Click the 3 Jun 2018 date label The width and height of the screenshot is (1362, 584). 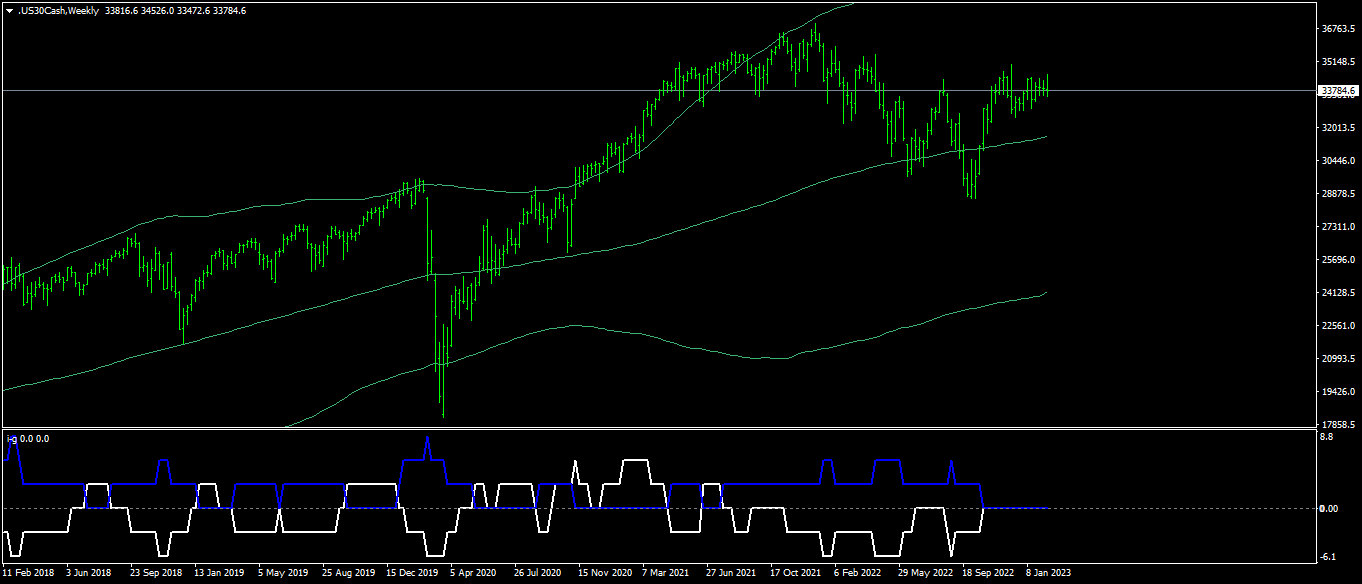pos(89,574)
